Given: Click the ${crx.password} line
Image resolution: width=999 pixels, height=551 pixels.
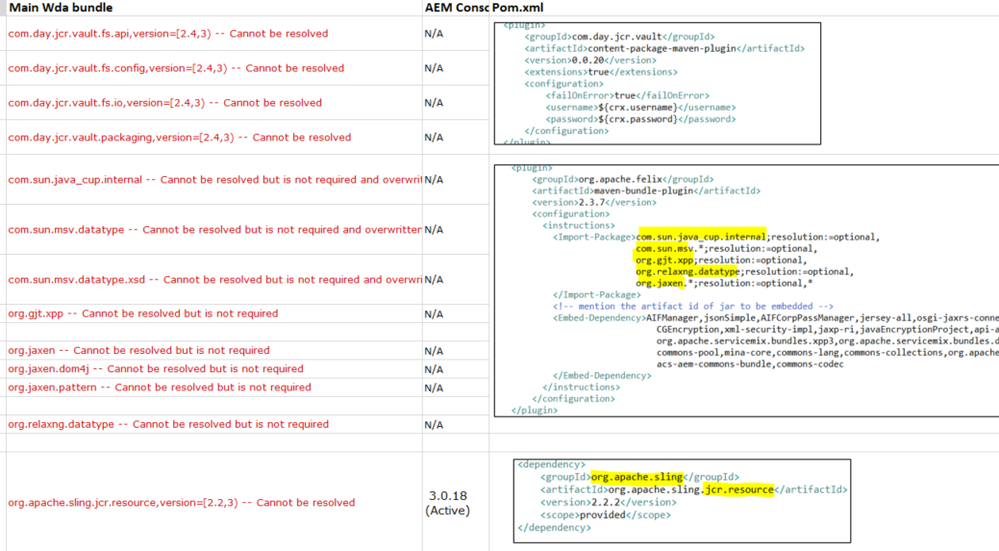Looking at the screenshot, I should (x=640, y=119).
